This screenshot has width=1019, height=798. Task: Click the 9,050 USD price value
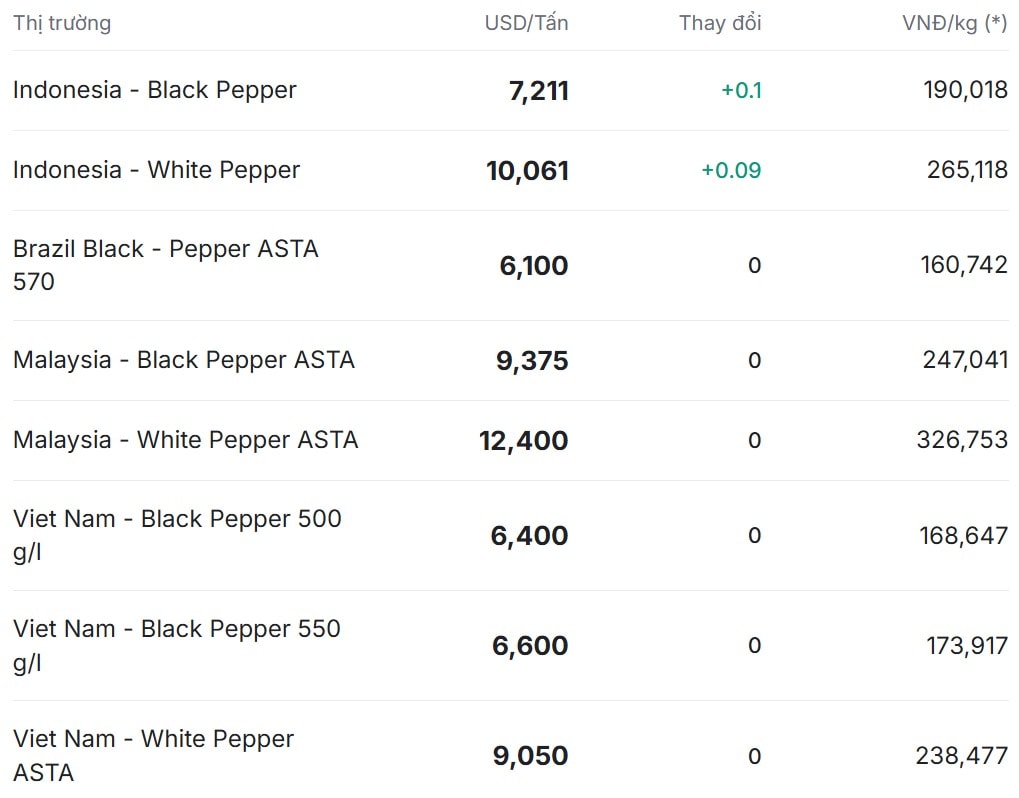[530, 756]
